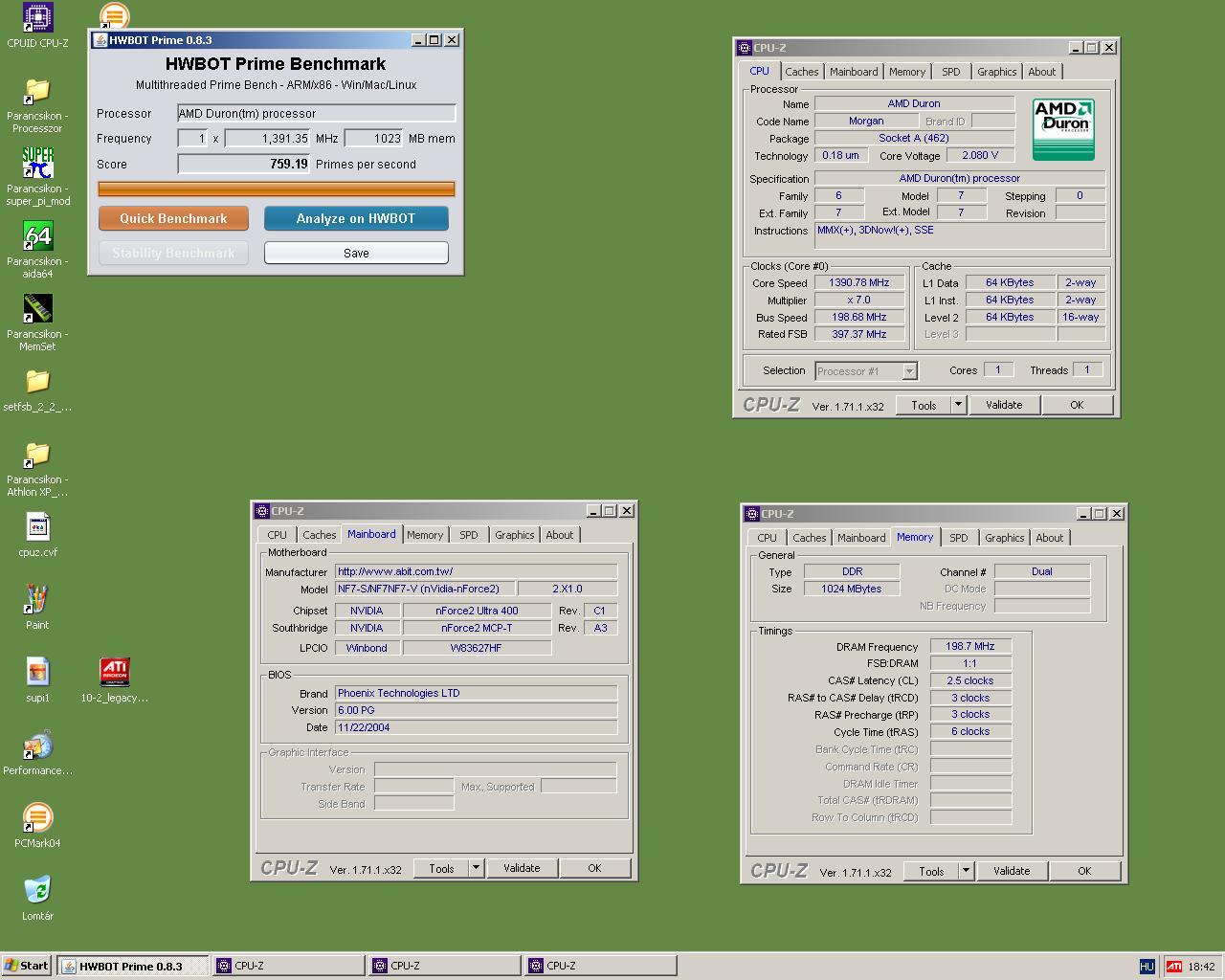The width and height of the screenshot is (1225, 980).
Task: Select the Memory tab in CPU-Z mainboard window
Action: coord(425,535)
